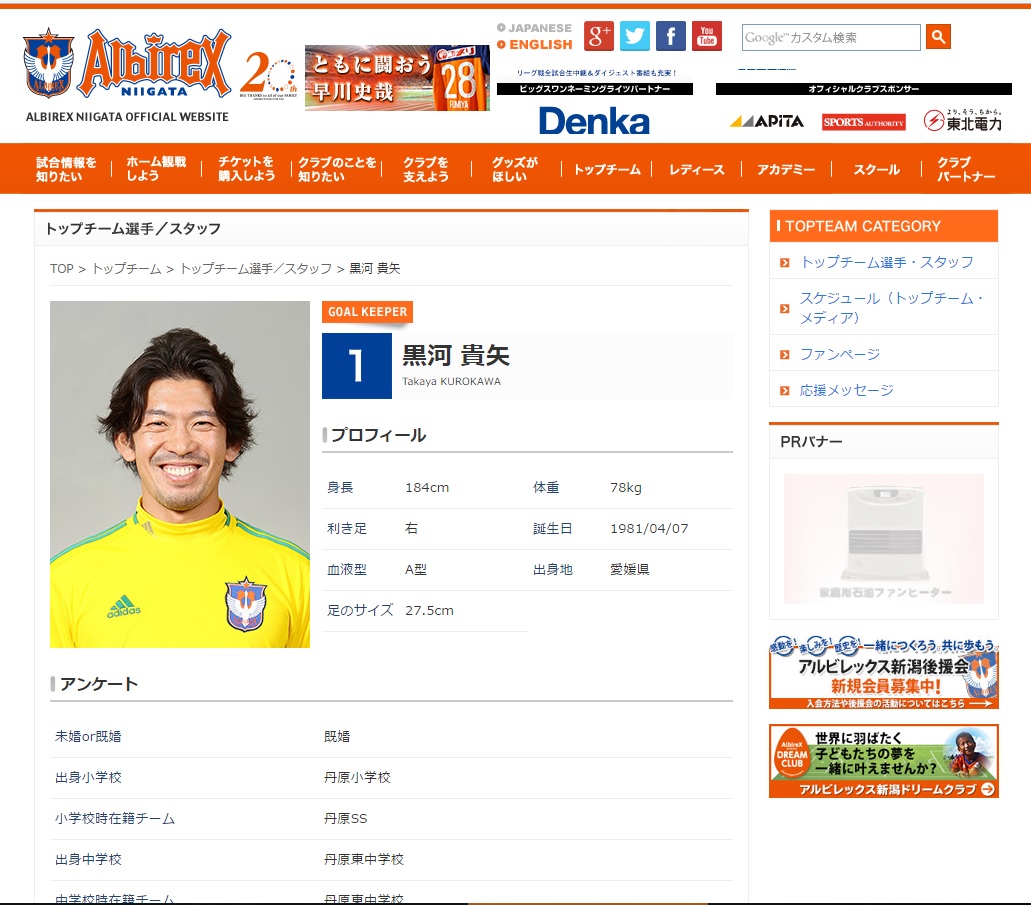Click the Sports Authority sponsor logo
The image size is (1031, 905).
(863, 122)
